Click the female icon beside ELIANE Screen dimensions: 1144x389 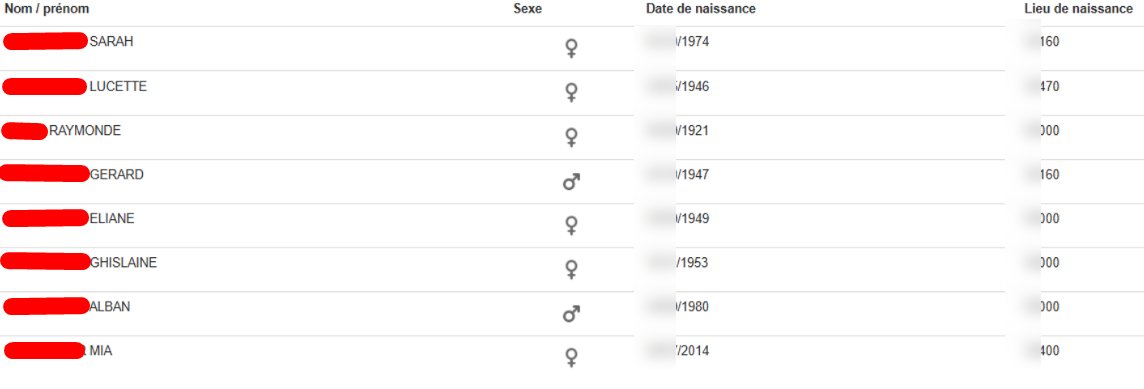click(x=572, y=226)
